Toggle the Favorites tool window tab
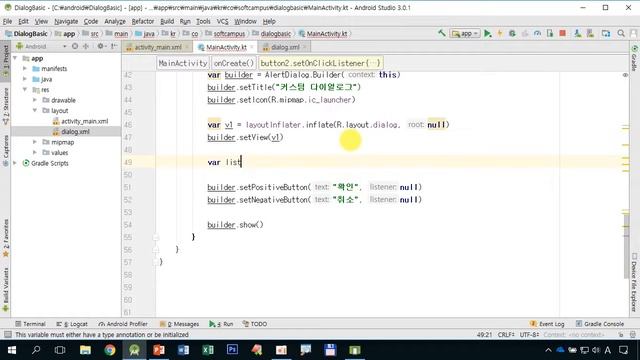640x360 pixels. click(x=6, y=238)
